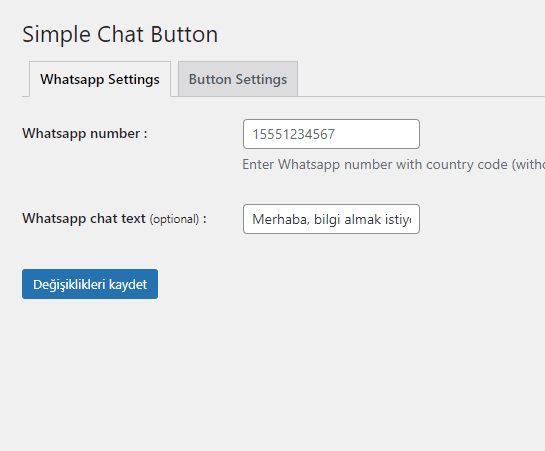545x451 pixels.
Task: Focus the Whatsapp chat text field
Action: pyautogui.click(x=331, y=219)
